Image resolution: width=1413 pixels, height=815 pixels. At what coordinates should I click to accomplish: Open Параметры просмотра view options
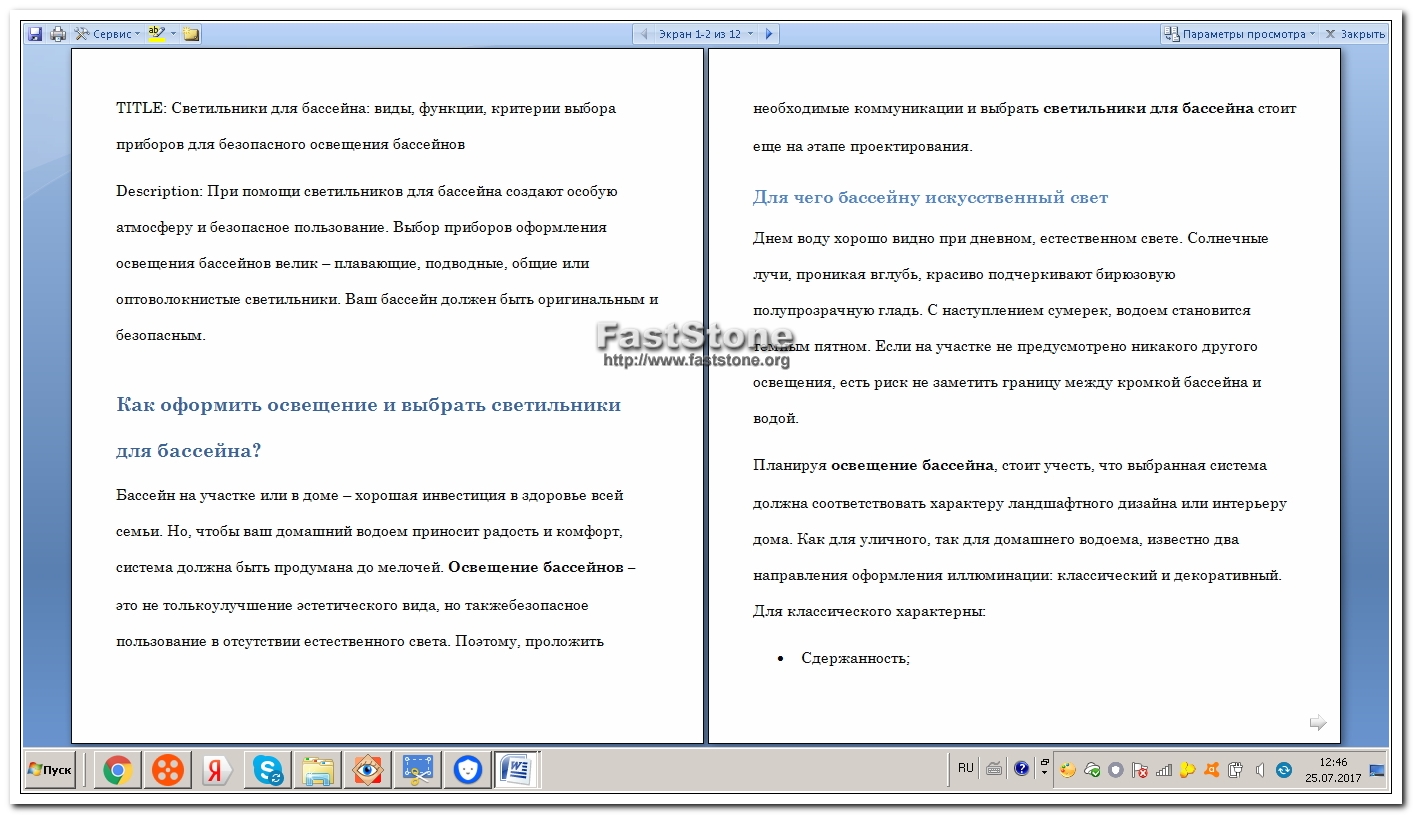1239,34
